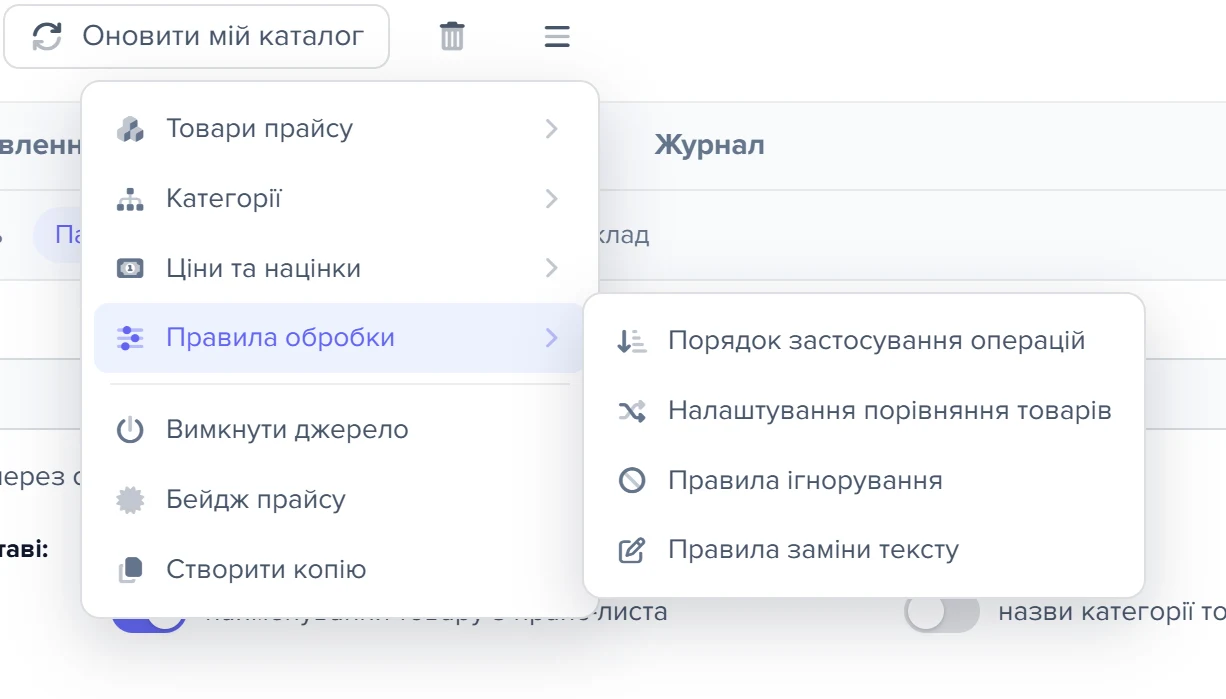Viewport: 1226px width, 699px height.
Task: Click the badge icon beside Бейдж прайсу
Action: [131, 500]
